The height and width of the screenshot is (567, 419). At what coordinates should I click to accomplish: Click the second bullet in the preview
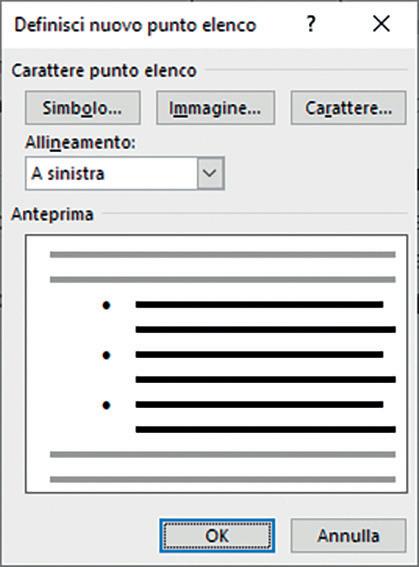(106, 355)
